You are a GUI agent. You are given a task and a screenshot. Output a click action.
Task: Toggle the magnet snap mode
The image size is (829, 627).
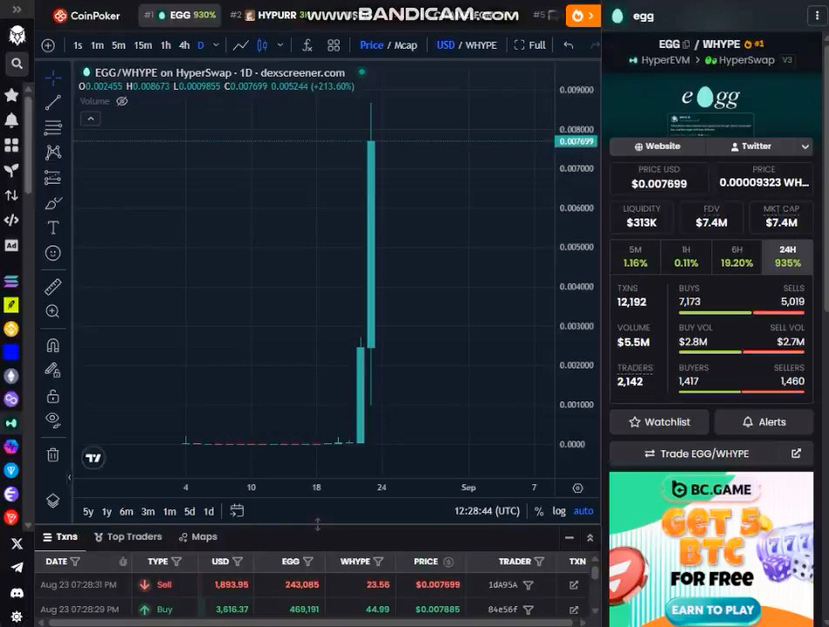tap(53, 345)
